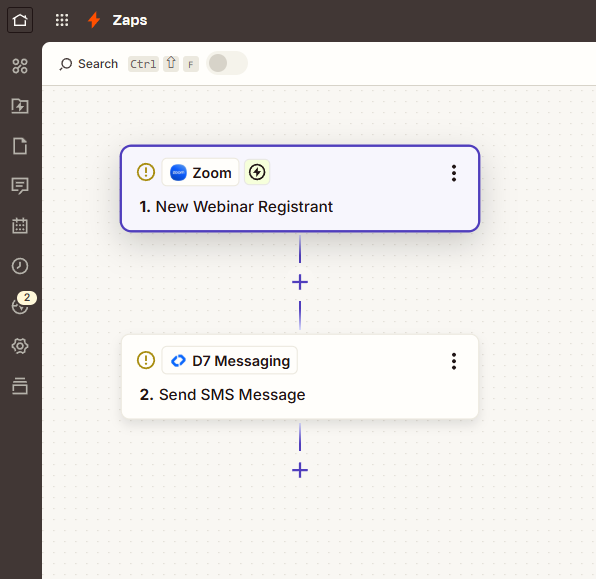Open the D7 Messaging step three-dot menu
The height and width of the screenshot is (579, 596).
click(454, 361)
